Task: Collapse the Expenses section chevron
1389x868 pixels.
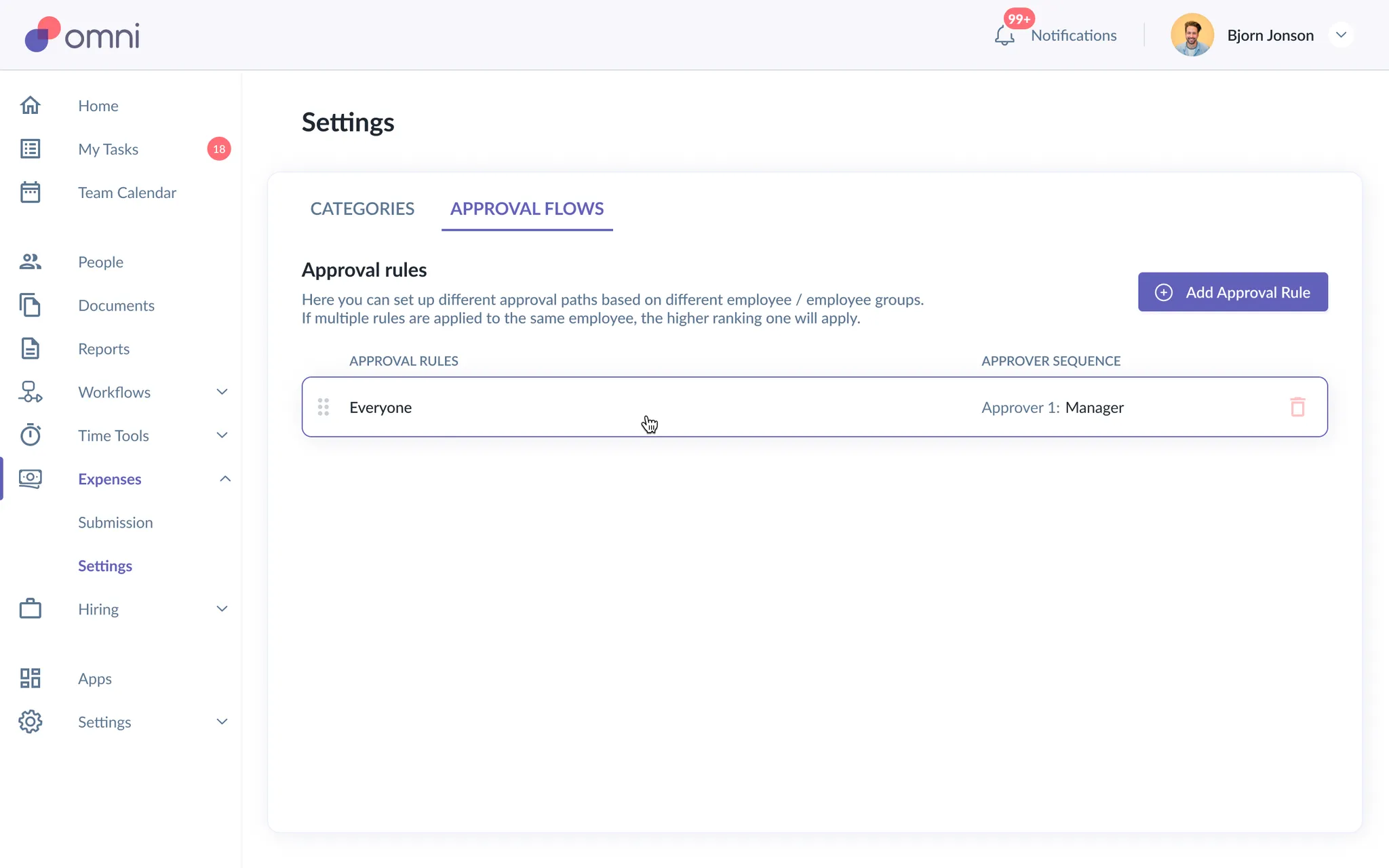Action: click(x=224, y=479)
